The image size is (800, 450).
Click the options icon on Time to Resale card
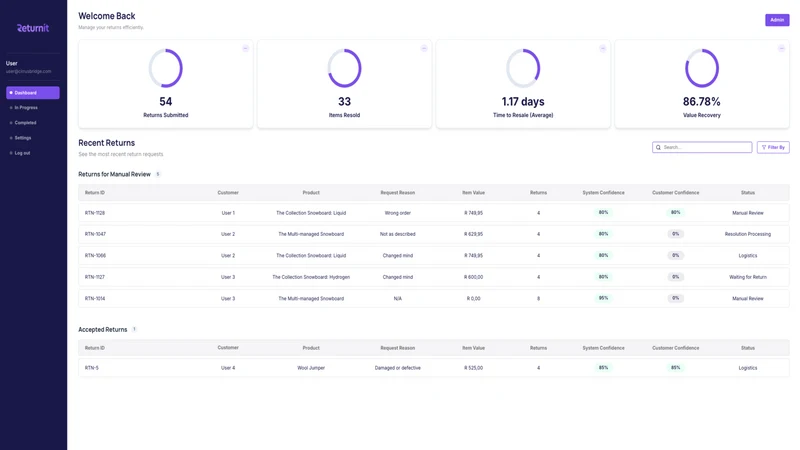coord(603,48)
